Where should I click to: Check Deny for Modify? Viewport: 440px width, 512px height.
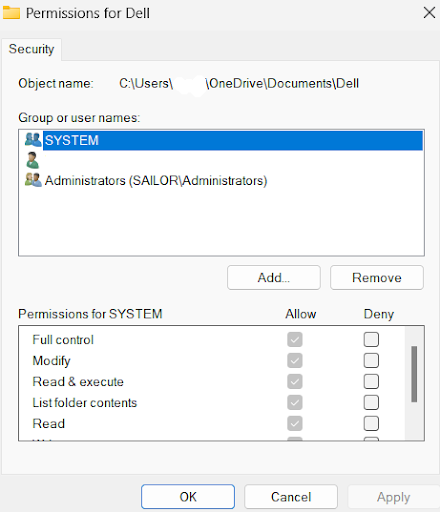371,360
